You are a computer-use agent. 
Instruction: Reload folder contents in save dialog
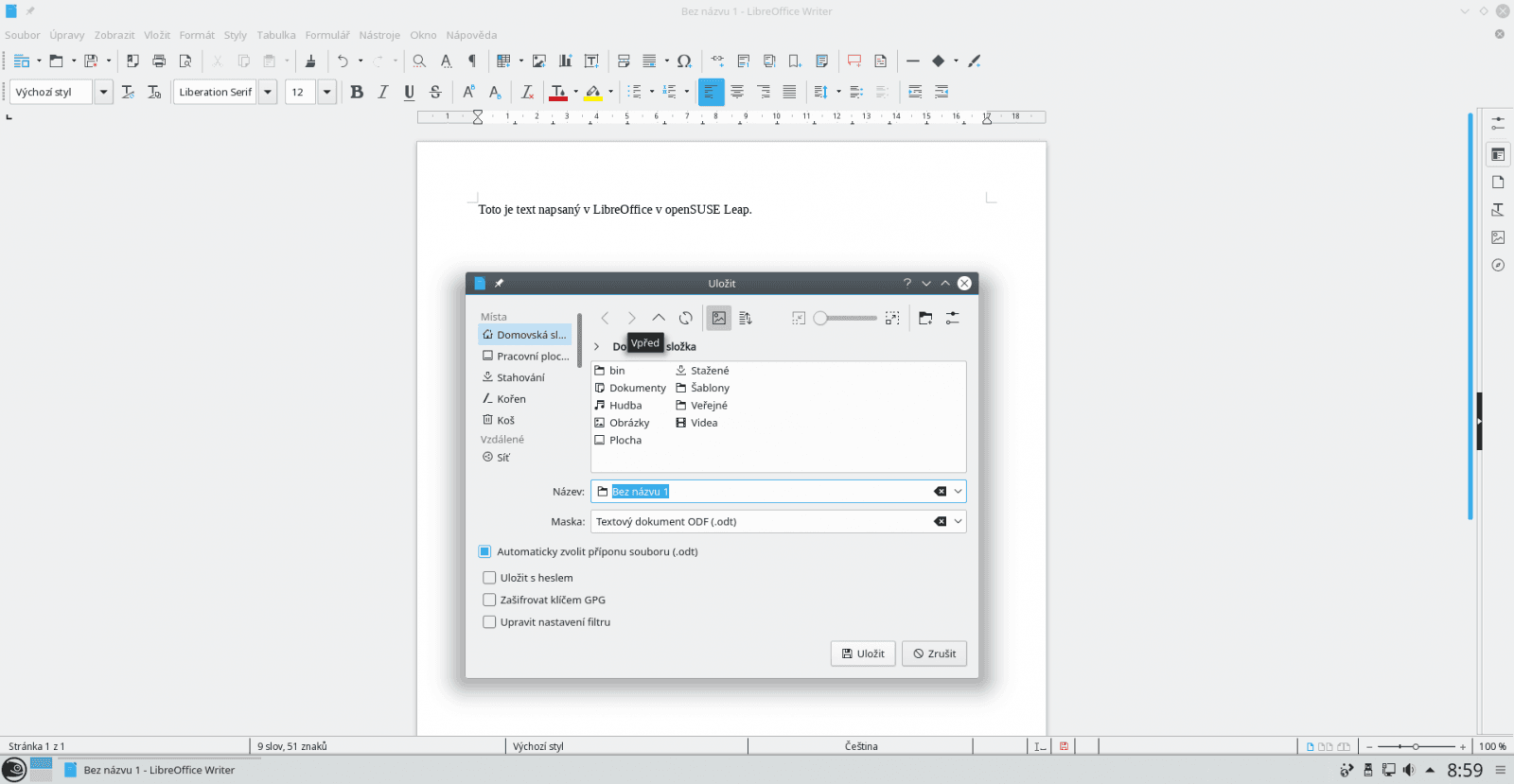[x=685, y=318]
